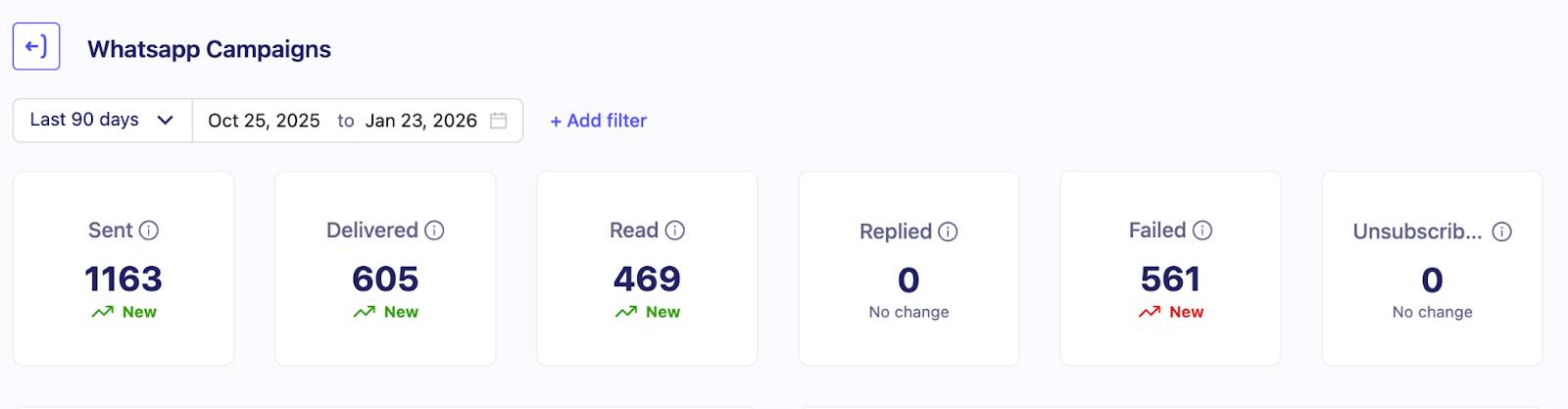1568x409 pixels.
Task: Click the Add filter link
Action: click(x=598, y=121)
